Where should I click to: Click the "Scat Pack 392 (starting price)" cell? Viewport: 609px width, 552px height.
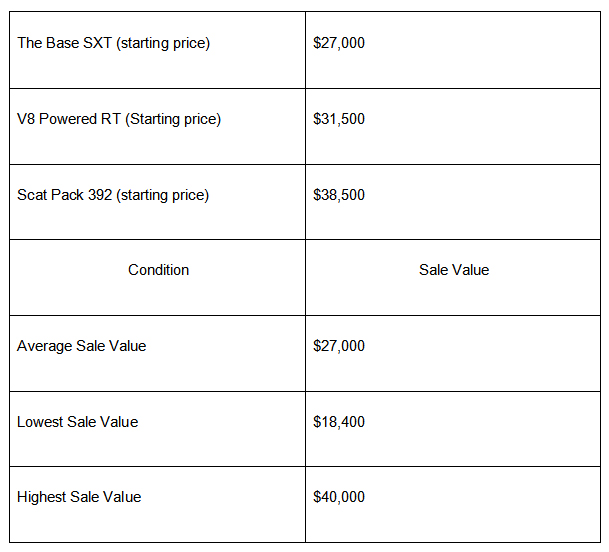coord(113,195)
